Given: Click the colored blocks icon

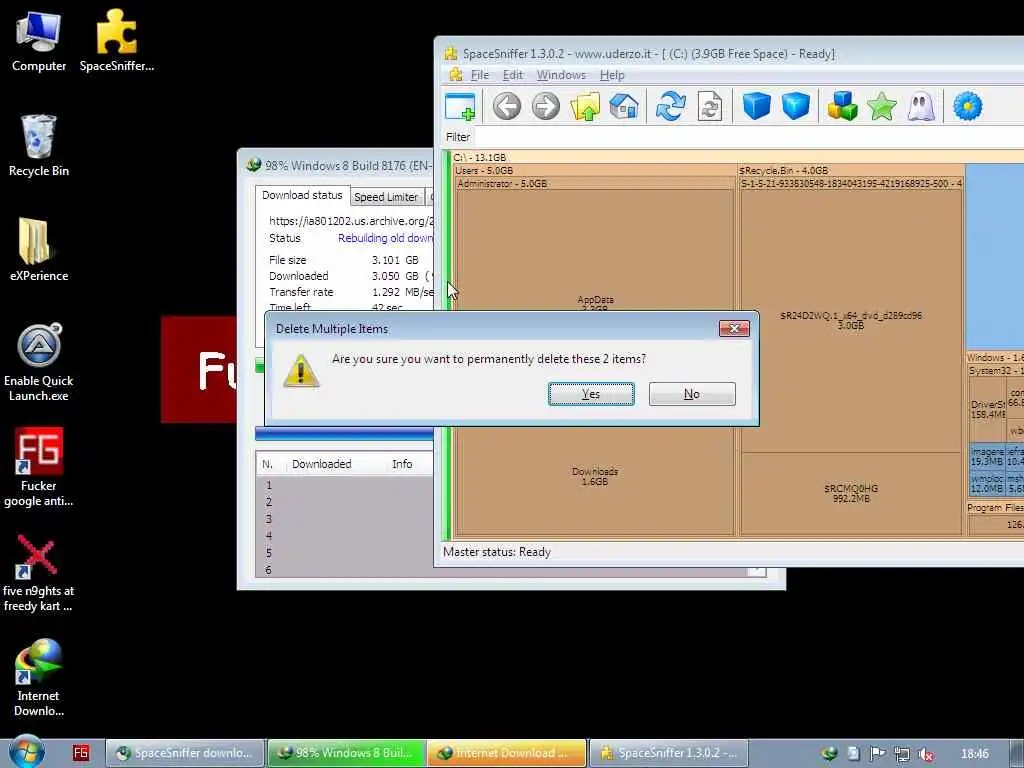Looking at the screenshot, I should [842, 106].
